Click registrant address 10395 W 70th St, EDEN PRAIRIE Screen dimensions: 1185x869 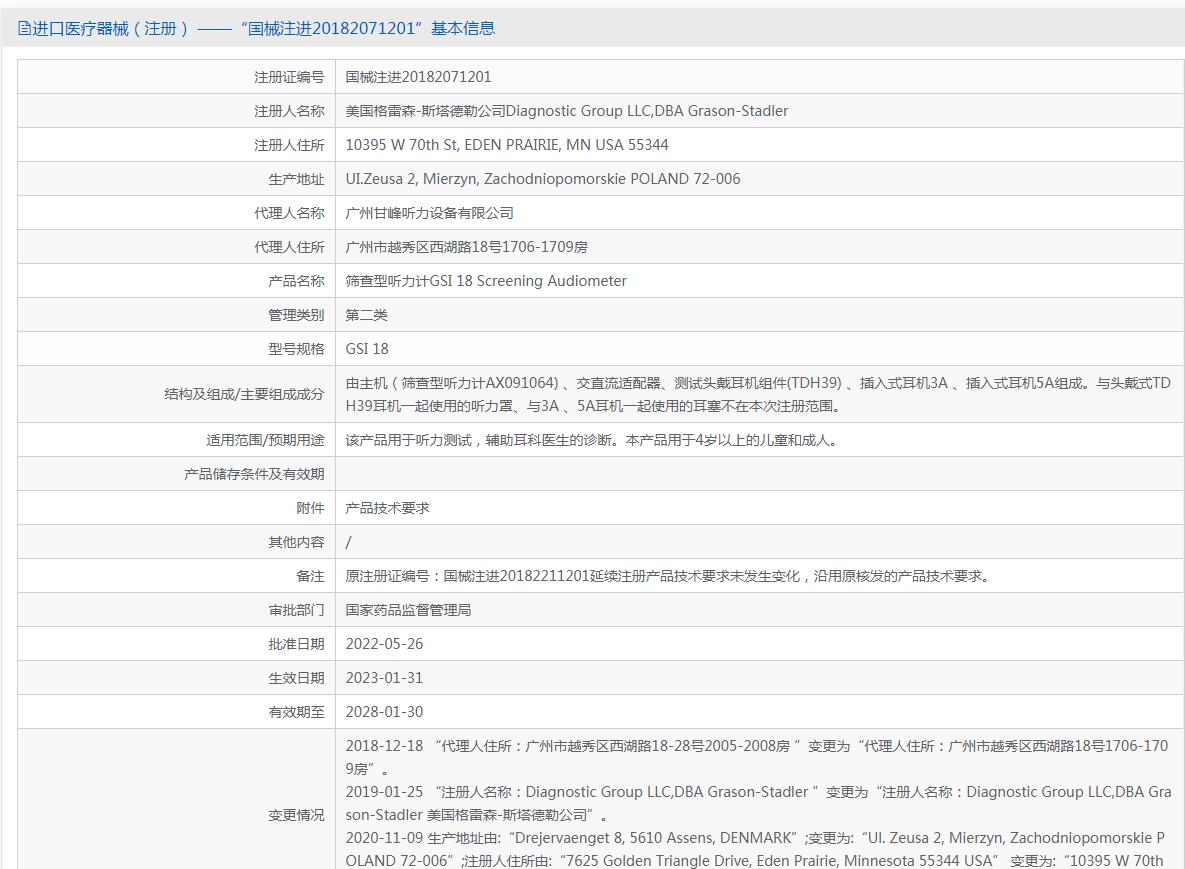507,145
